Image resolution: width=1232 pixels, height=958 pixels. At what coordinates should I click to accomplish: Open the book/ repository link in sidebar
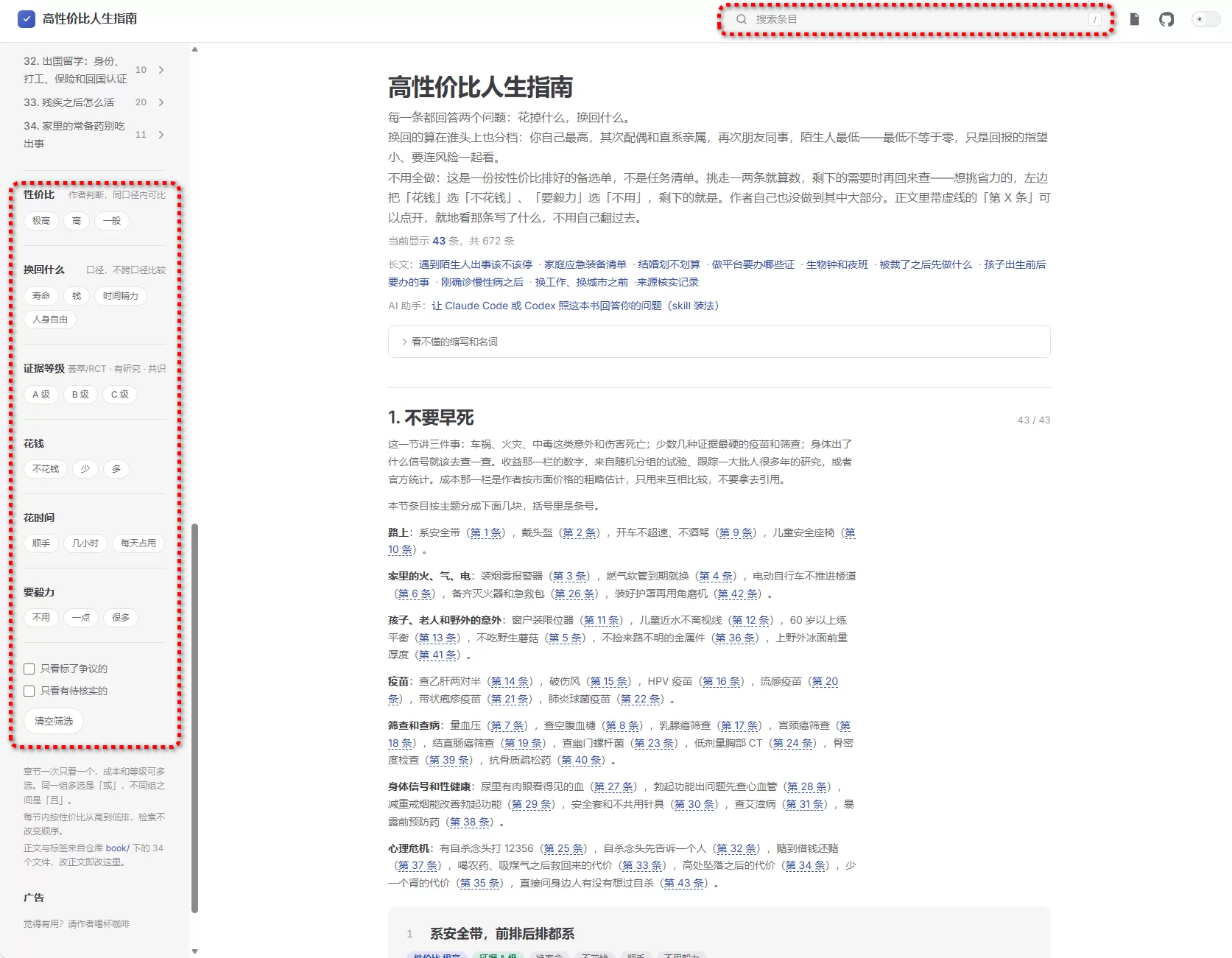click(x=117, y=848)
